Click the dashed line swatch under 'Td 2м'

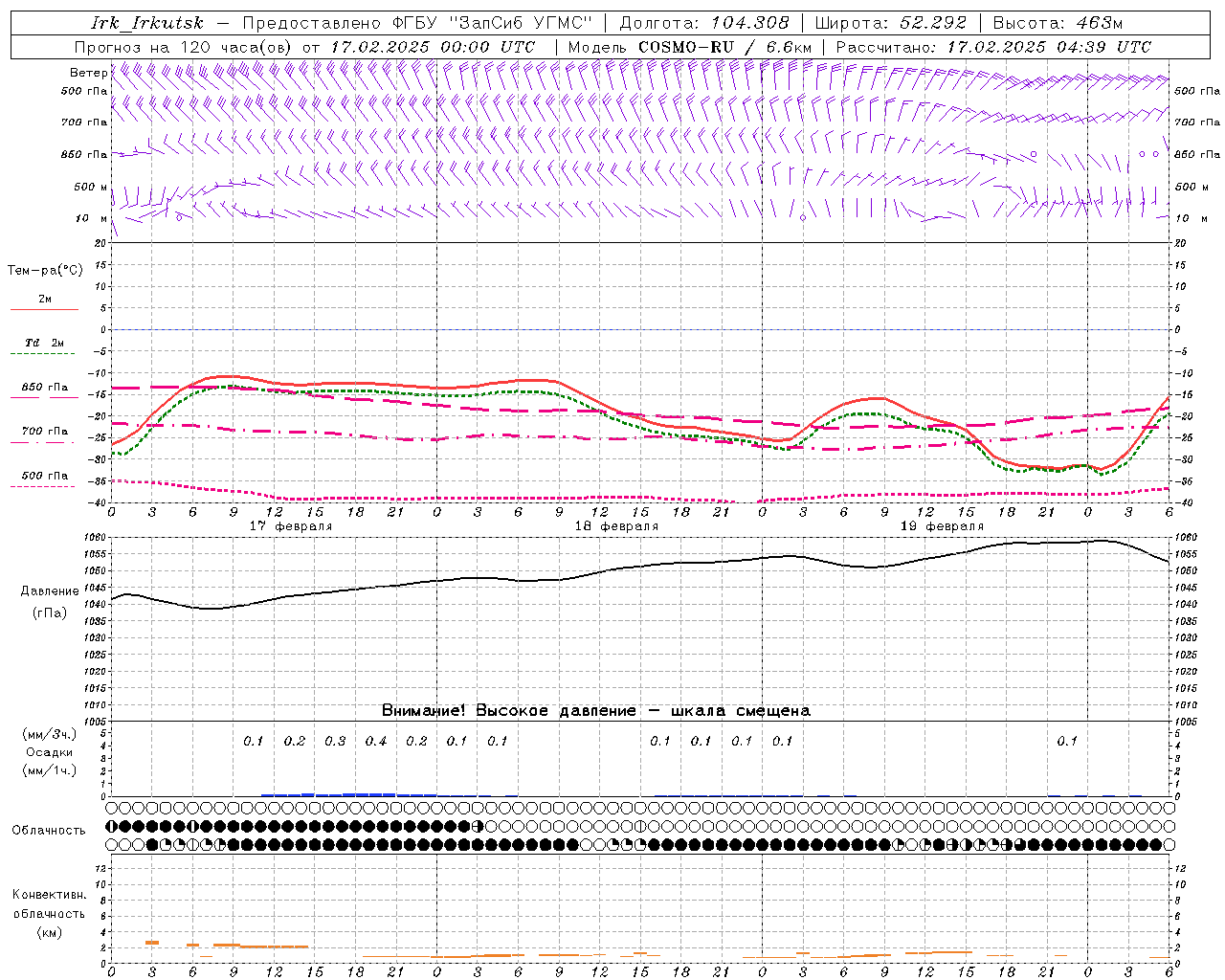tap(44, 354)
